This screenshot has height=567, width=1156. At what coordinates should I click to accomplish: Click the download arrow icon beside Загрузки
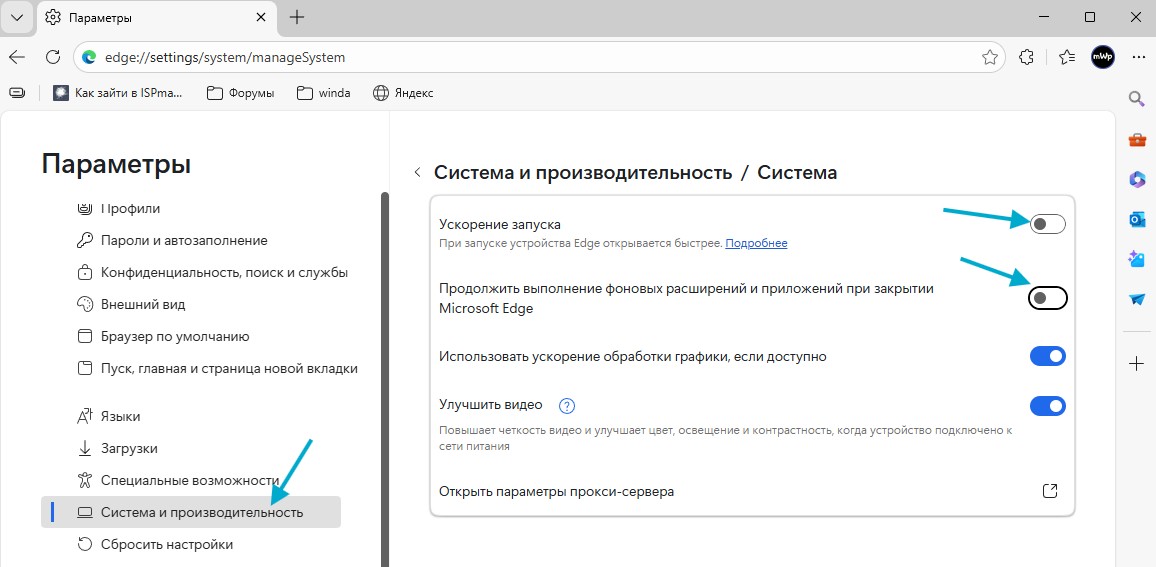(85, 448)
